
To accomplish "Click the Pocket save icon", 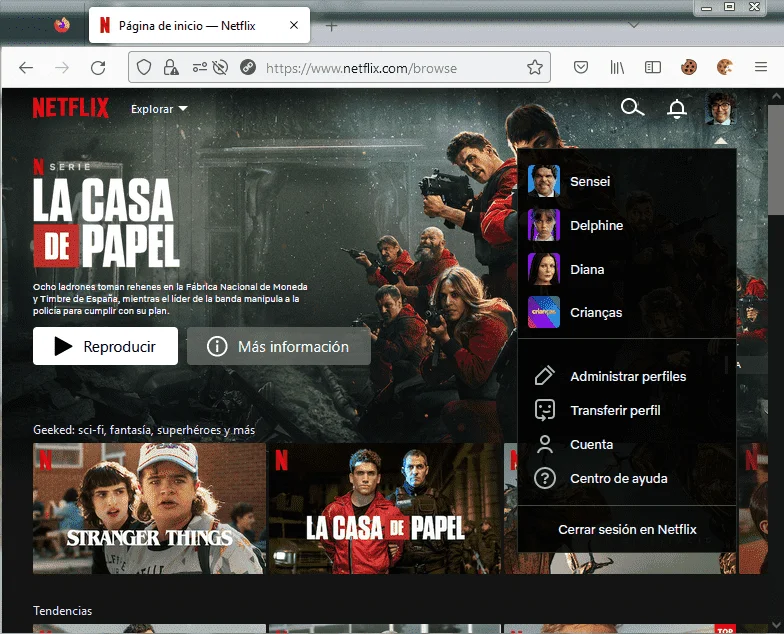I will coord(580,67).
